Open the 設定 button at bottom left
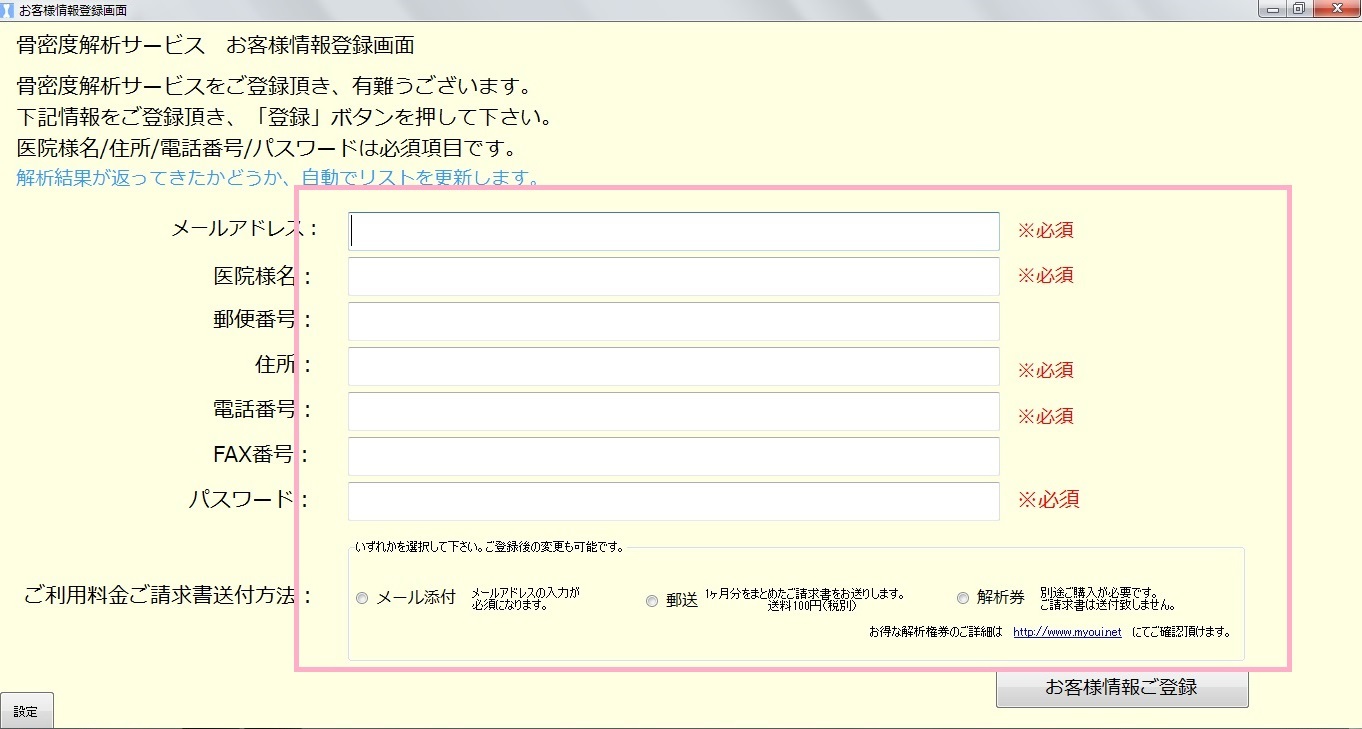Viewport: 1362px width, 729px height. (x=26, y=711)
